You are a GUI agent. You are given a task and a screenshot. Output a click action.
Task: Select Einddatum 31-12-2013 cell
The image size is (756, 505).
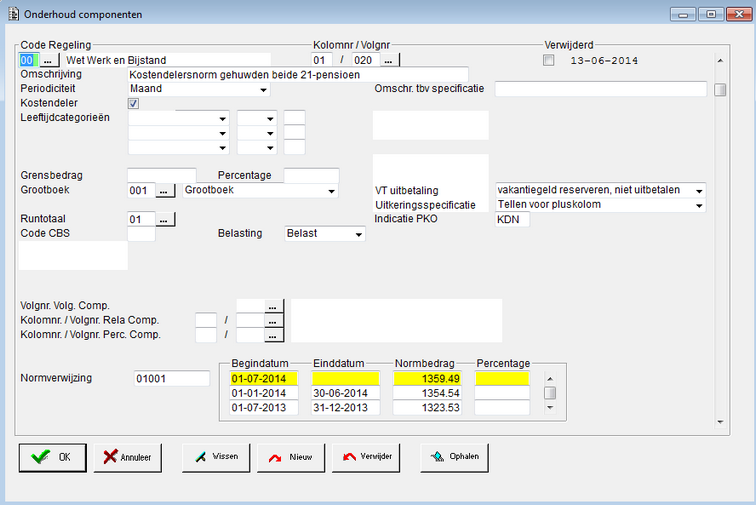tap(345, 408)
